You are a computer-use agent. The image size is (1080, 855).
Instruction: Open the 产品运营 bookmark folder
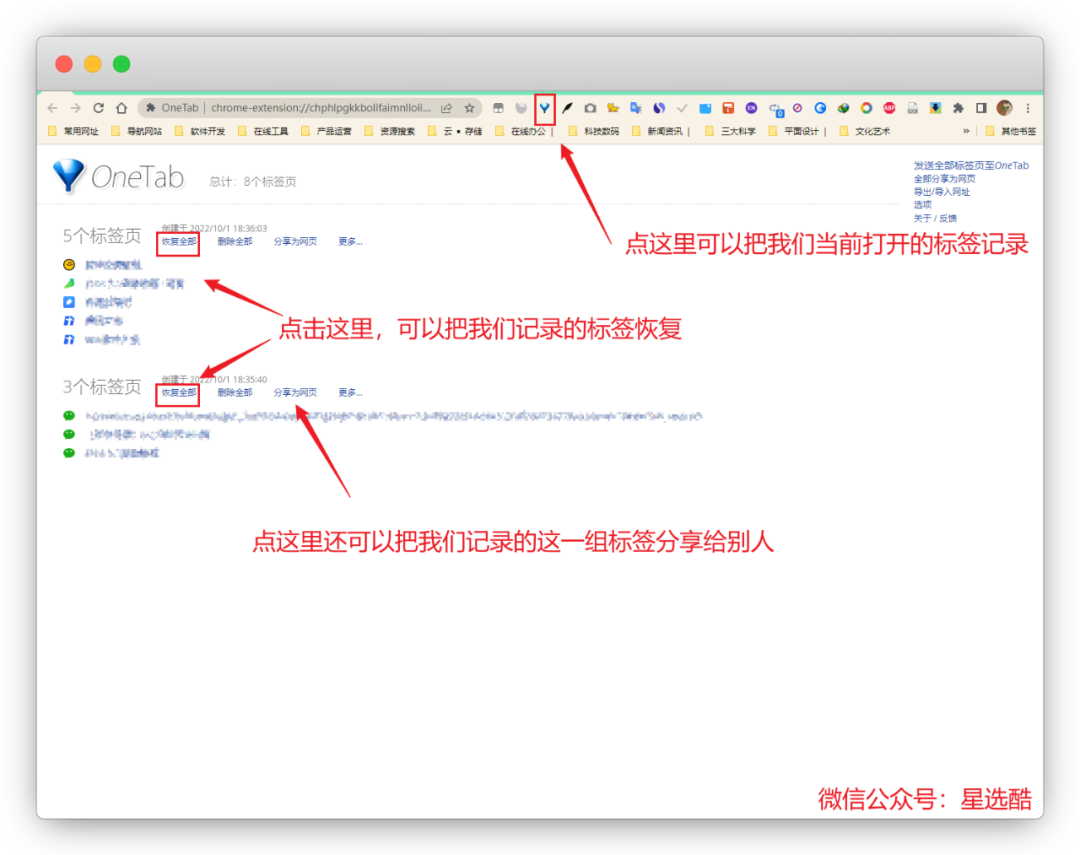326,131
